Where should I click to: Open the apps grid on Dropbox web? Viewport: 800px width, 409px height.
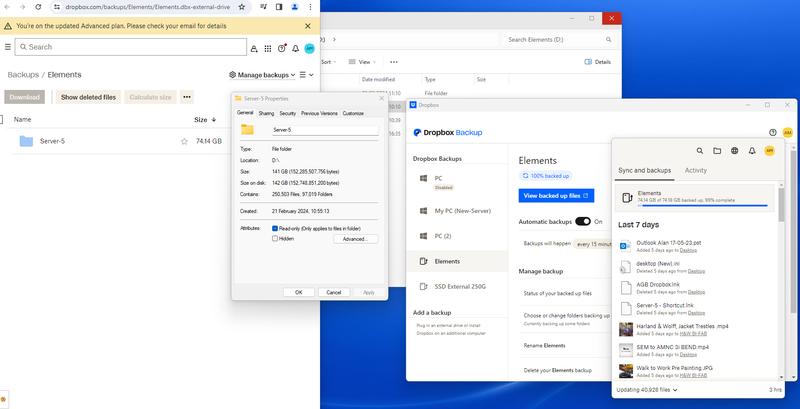coord(268,47)
